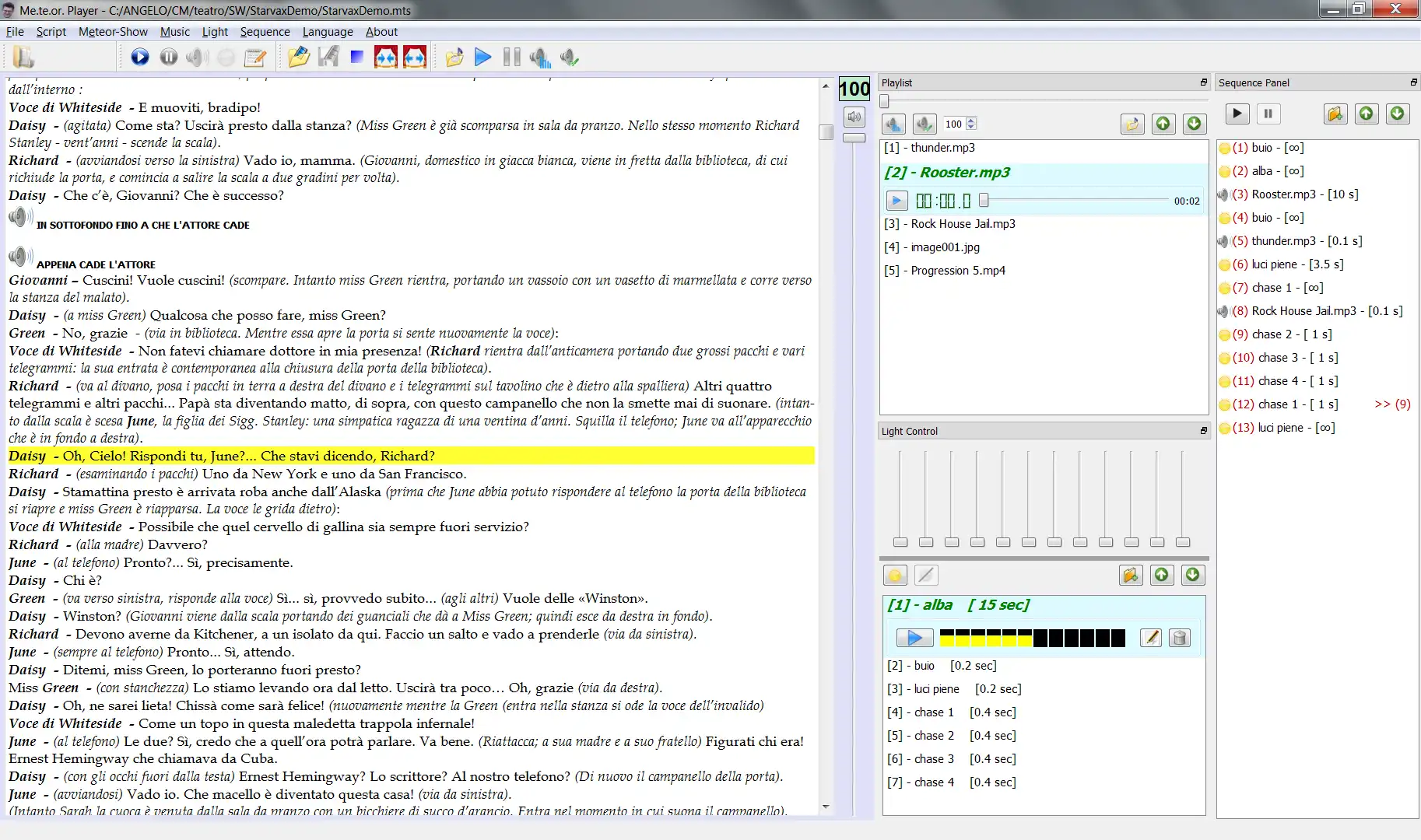Image resolution: width=1421 pixels, height=840 pixels.
Task: Undock the Playlist panel
Action: (1203, 82)
